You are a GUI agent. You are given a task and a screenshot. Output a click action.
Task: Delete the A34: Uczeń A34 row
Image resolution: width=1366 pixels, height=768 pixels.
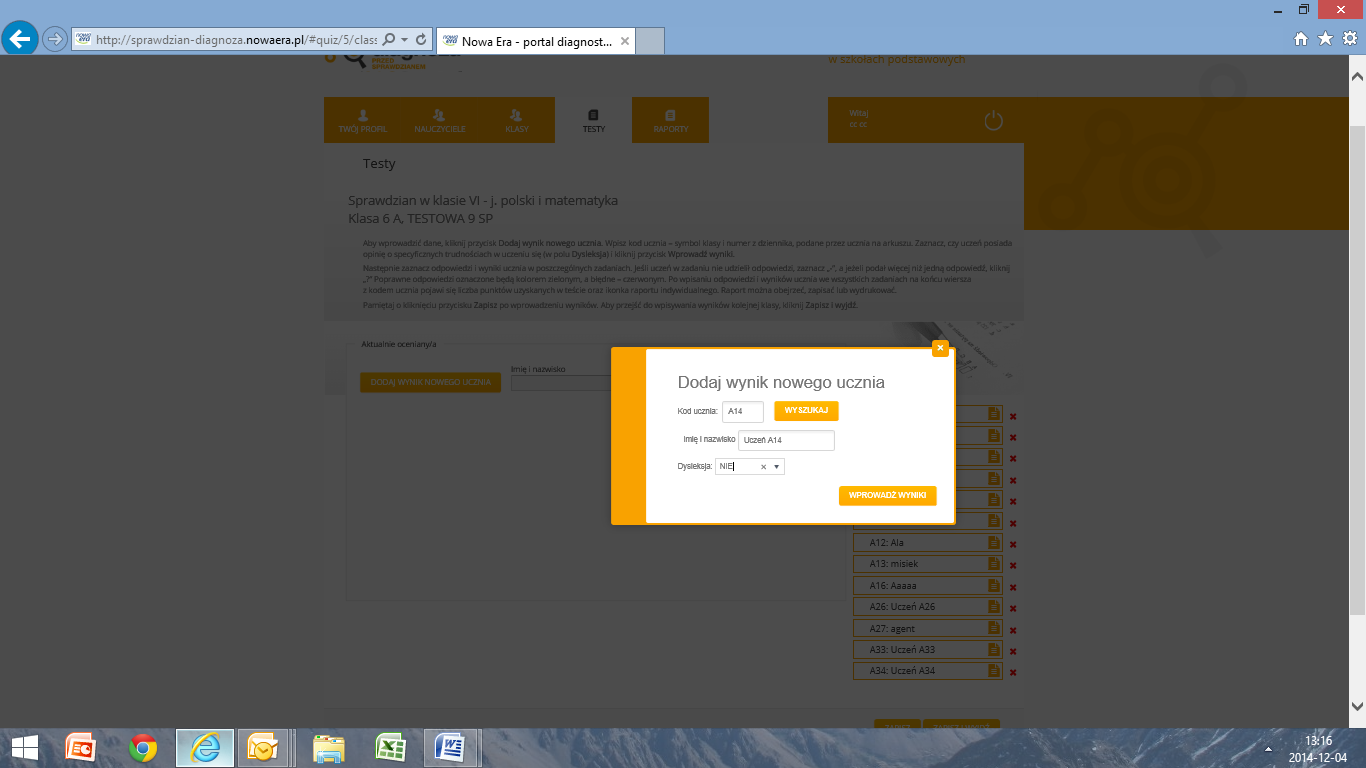click(1013, 672)
